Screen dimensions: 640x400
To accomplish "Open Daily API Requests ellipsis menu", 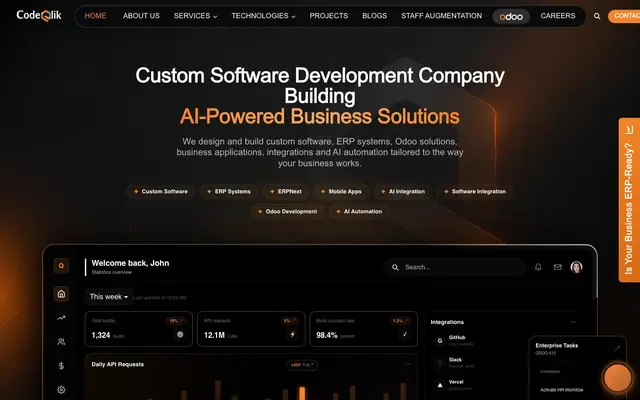I will pyautogui.click(x=408, y=364).
